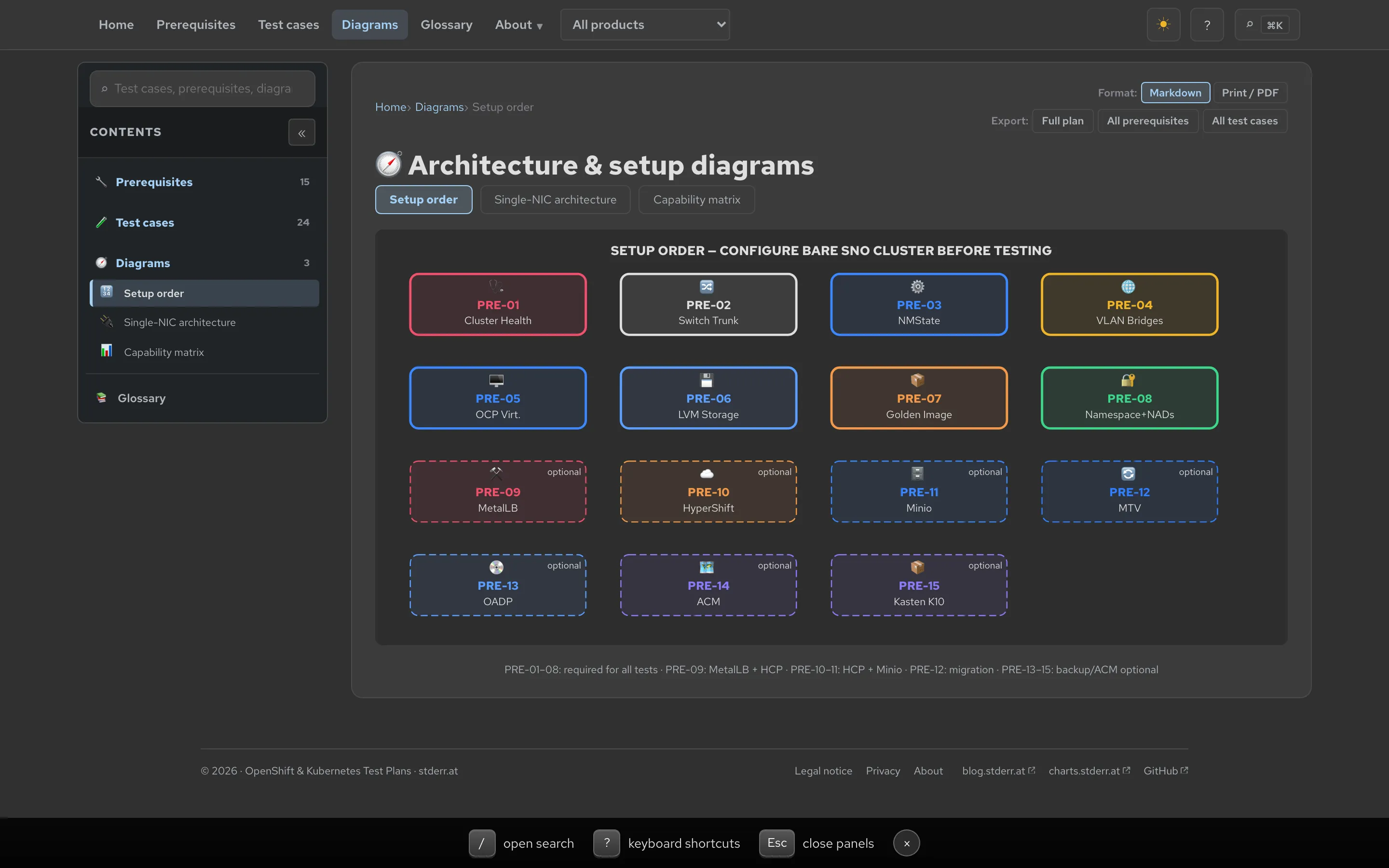Click the books icon beside Glossary
This screenshot has height=868, width=1389.
coord(102,398)
